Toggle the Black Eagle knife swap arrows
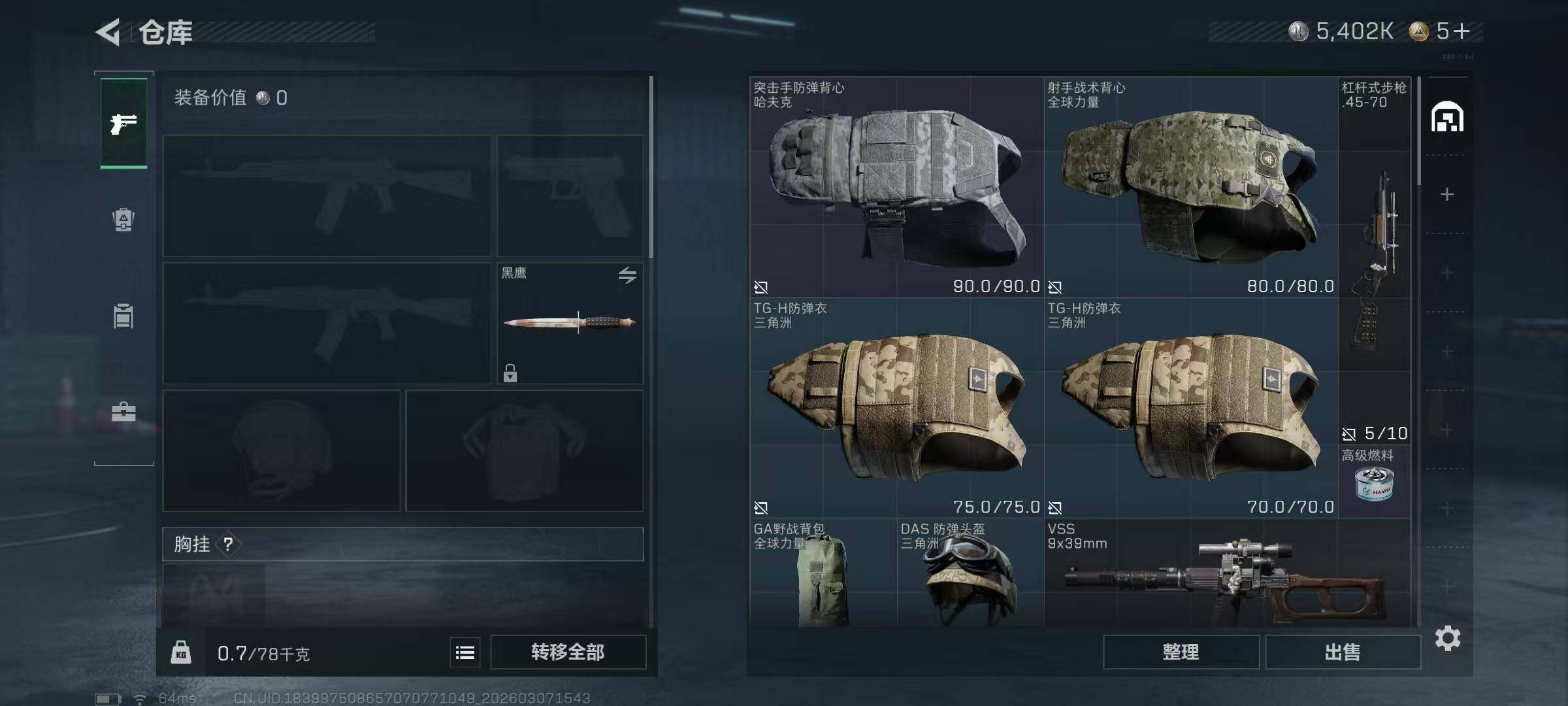Viewport: 1568px width, 706px height. 627,275
